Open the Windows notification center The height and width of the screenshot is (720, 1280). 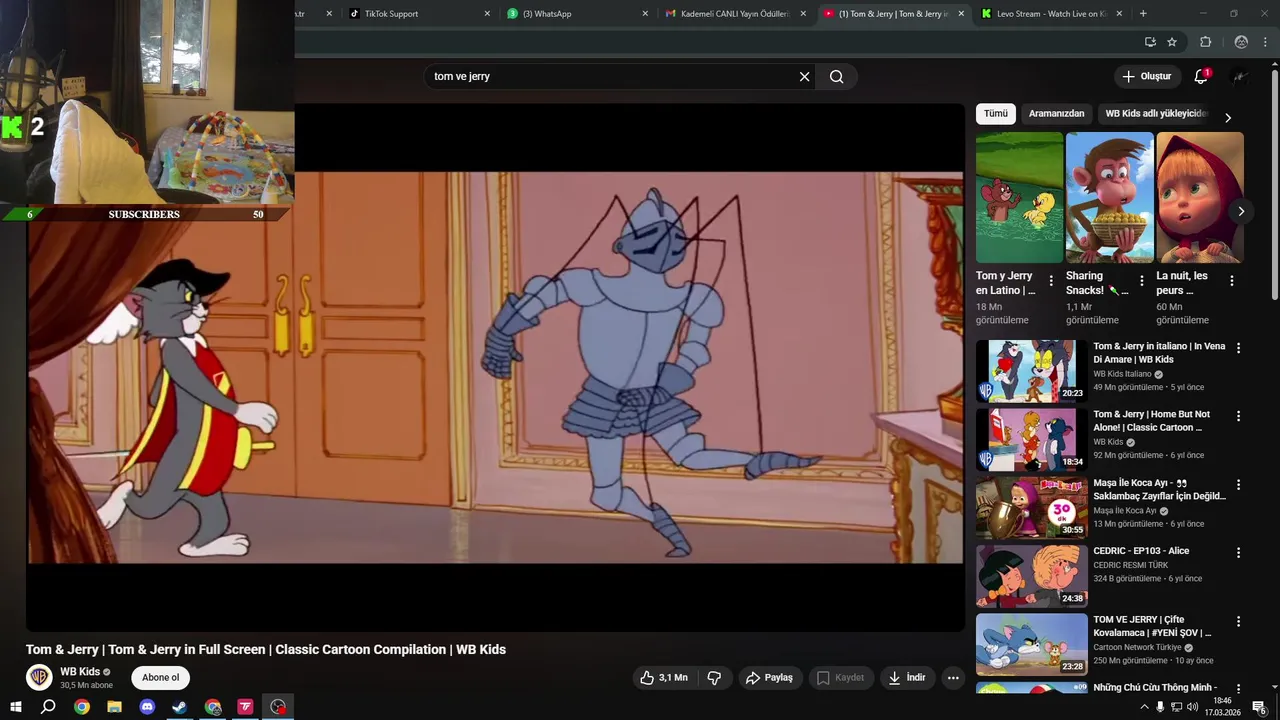pos(1260,707)
